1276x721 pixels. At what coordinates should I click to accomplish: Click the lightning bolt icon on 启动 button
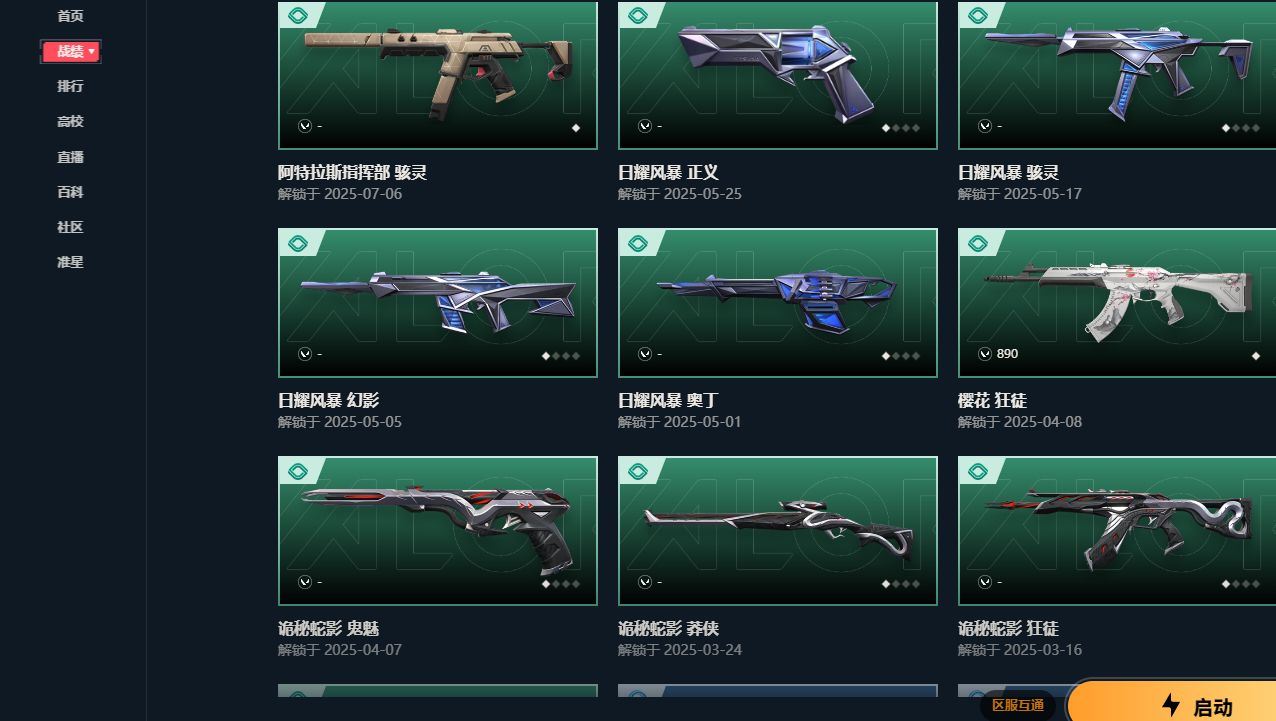tap(1171, 706)
